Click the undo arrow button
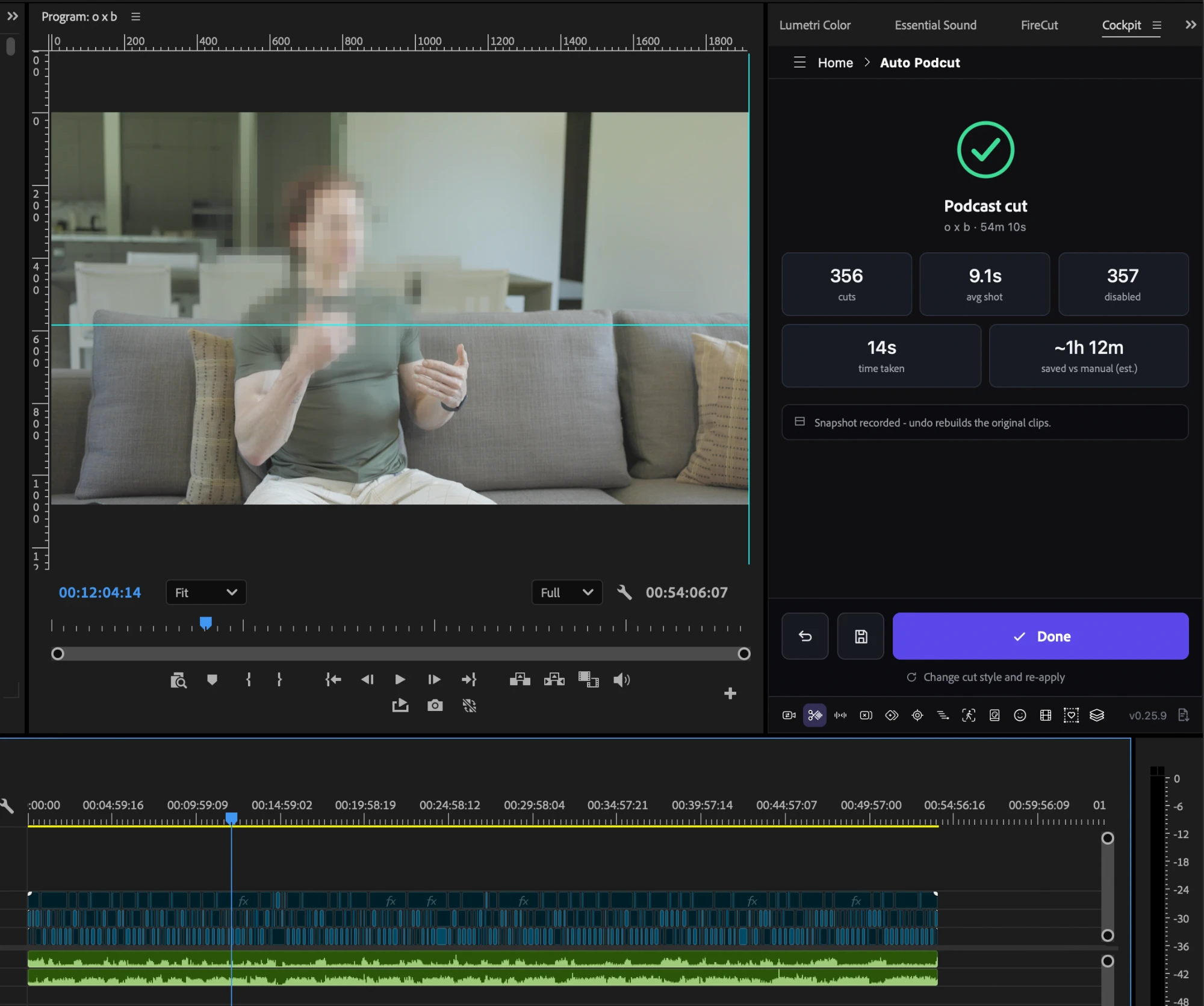The height and width of the screenshot is (1006, 1204). coord(805,636)
